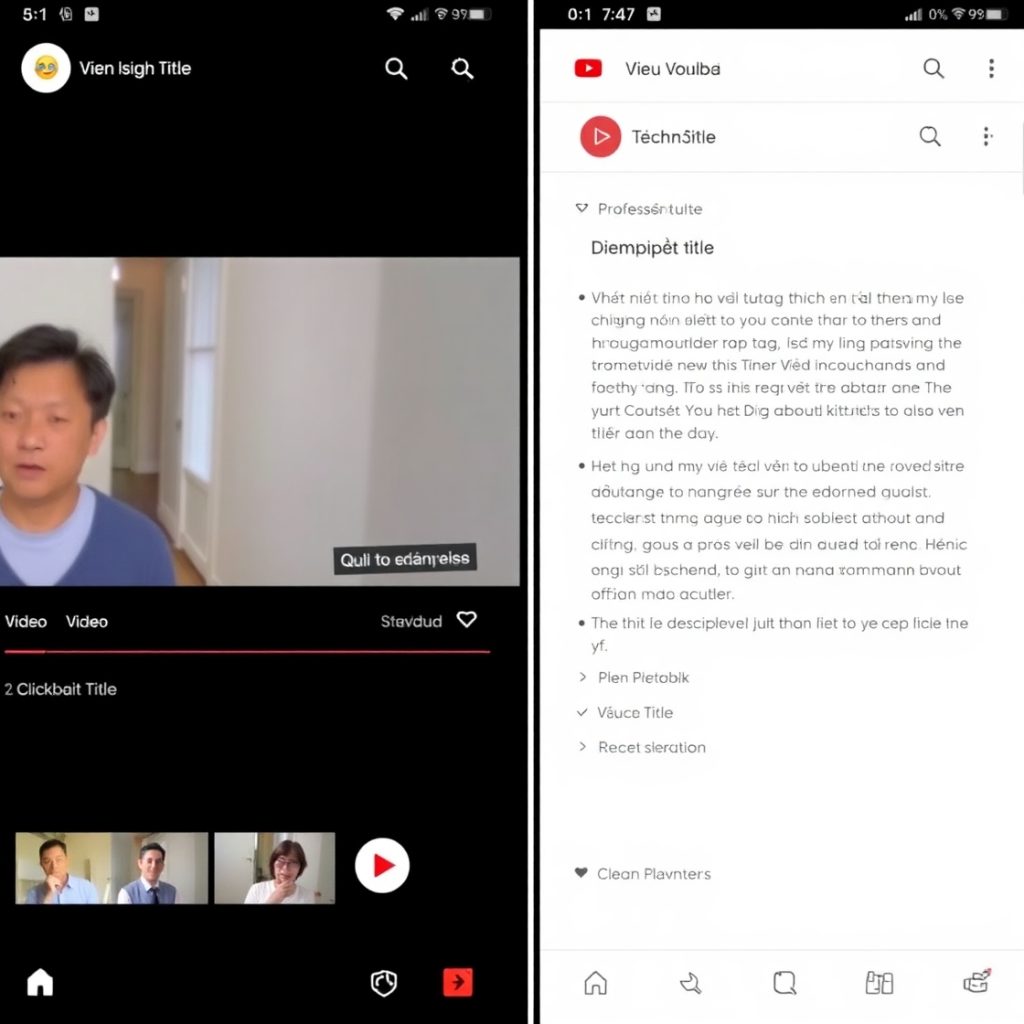Open the video call thumbnail with three people
The width and height of the screenshot is (1024, 1024).
[110, 866]
